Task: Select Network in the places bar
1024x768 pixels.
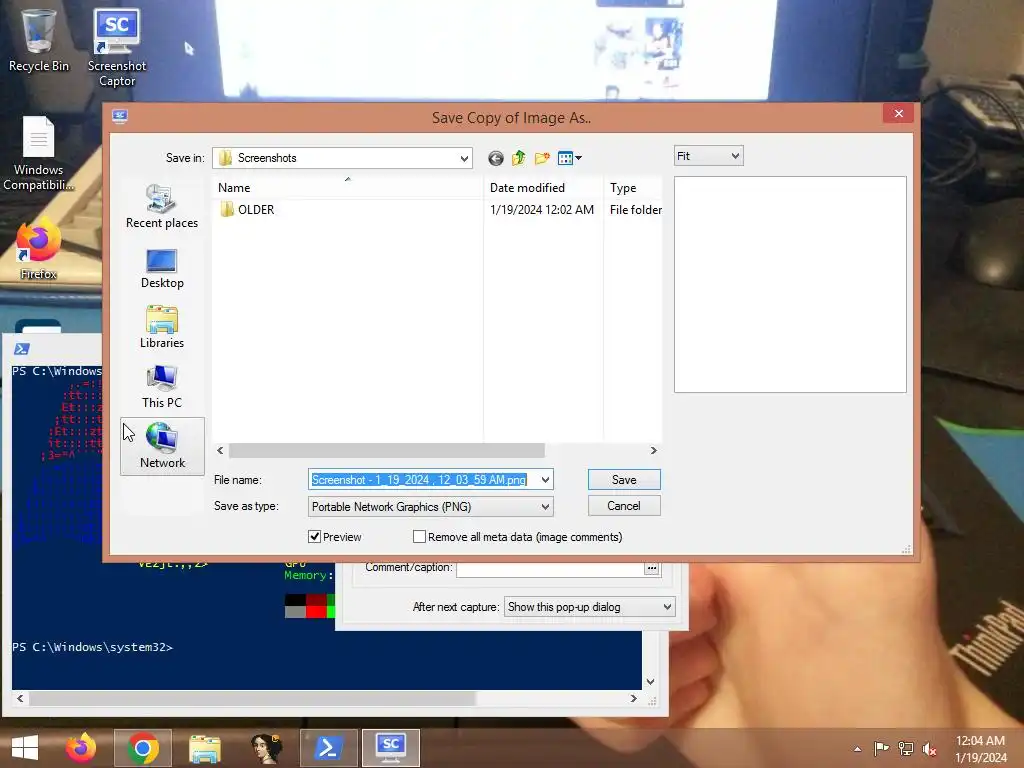Action: pos(162,446)
